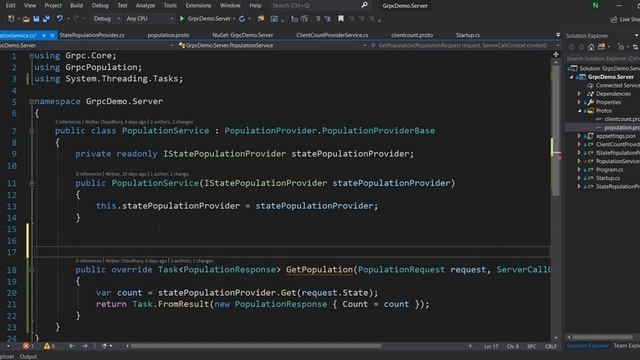Image resolution: width=640 pixels, height=360 pixels.
Task: Toggle pin on the PopulationService.cs tab
Action: [44, 36]
